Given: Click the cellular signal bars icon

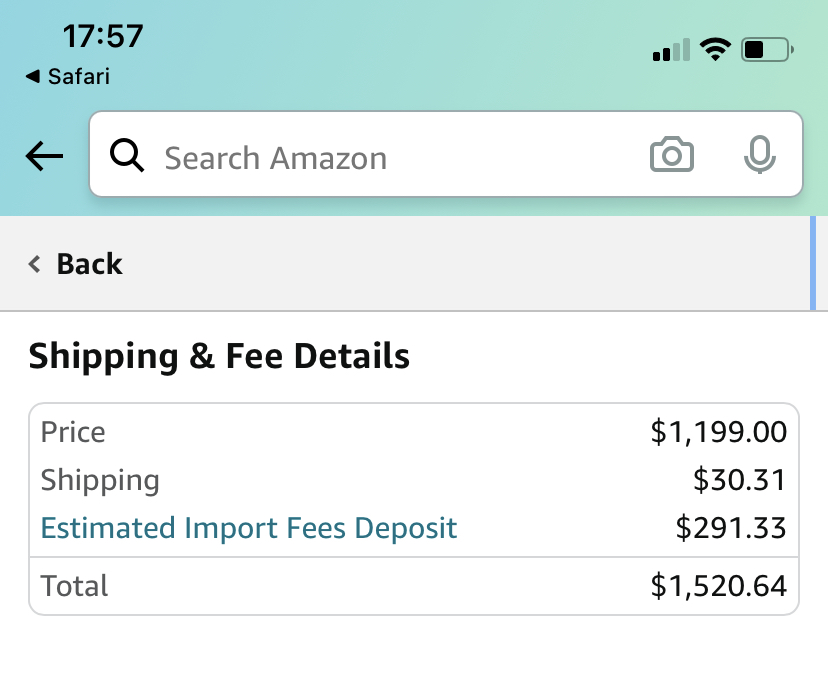Looking at the screenshot, I should (671, 50).
